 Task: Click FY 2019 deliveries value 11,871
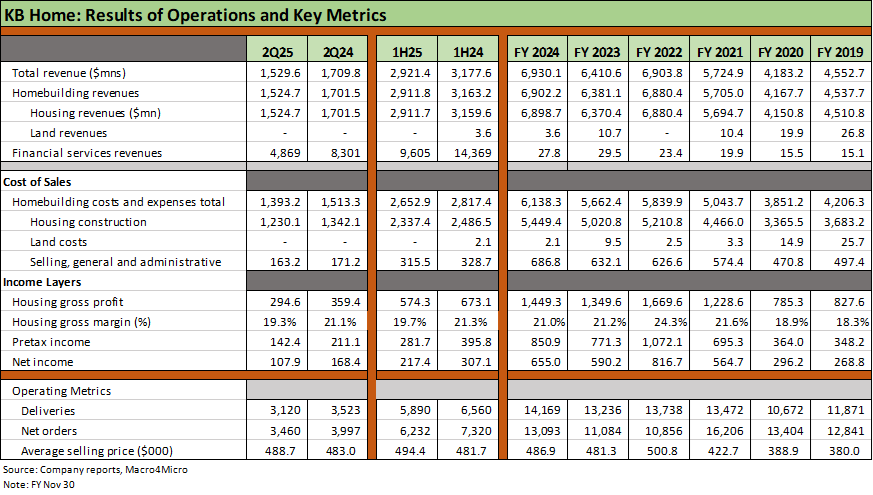click(x=845, y=410)
